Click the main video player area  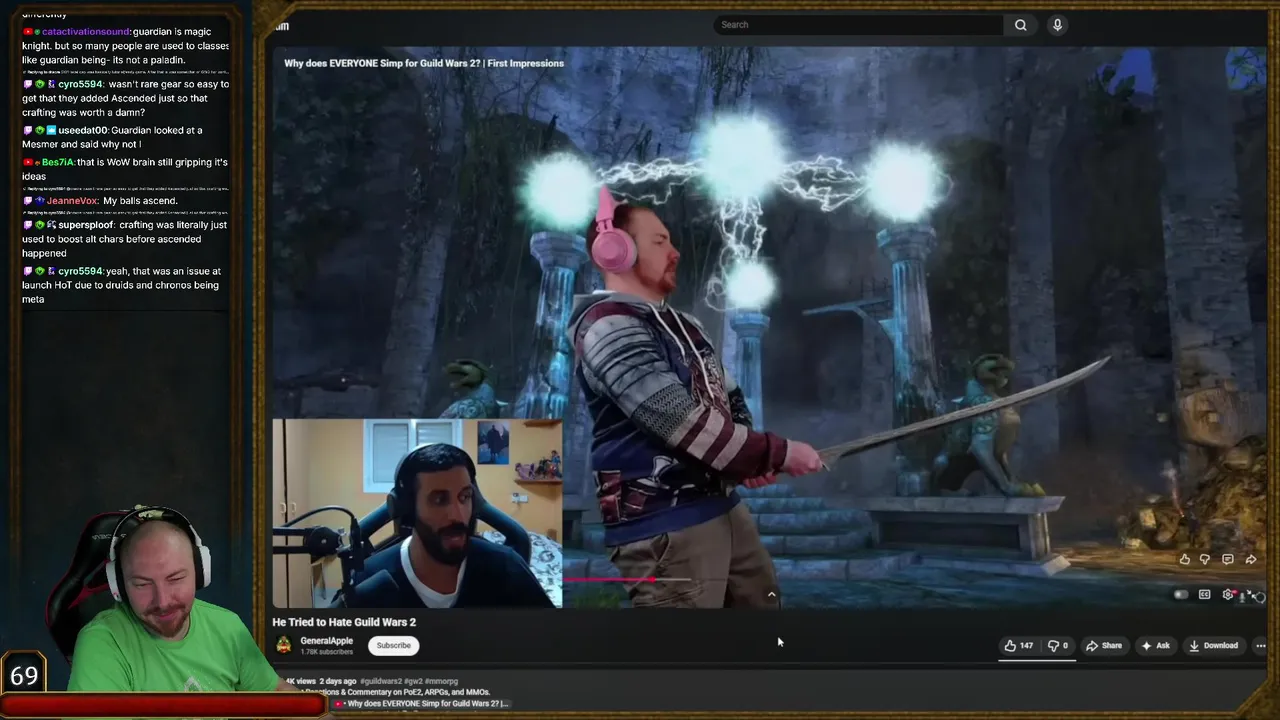pyautogui.click(x=768, y=327)
